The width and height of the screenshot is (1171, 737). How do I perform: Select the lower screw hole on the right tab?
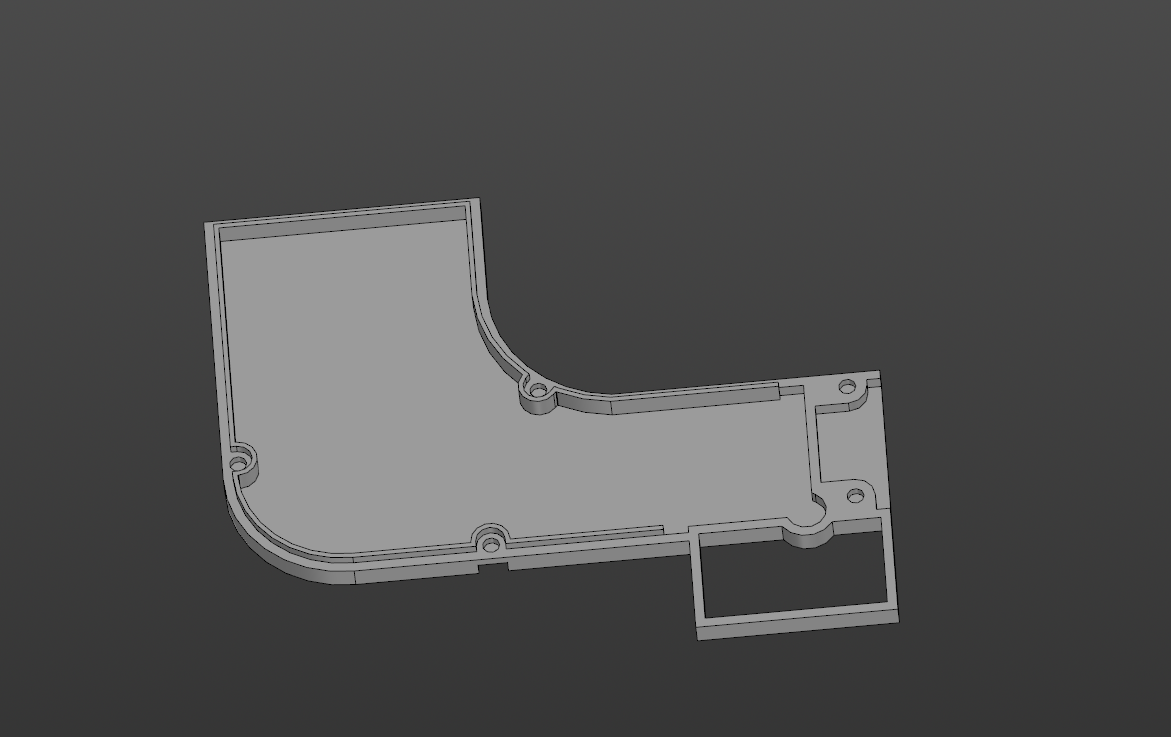pos(855,495)
